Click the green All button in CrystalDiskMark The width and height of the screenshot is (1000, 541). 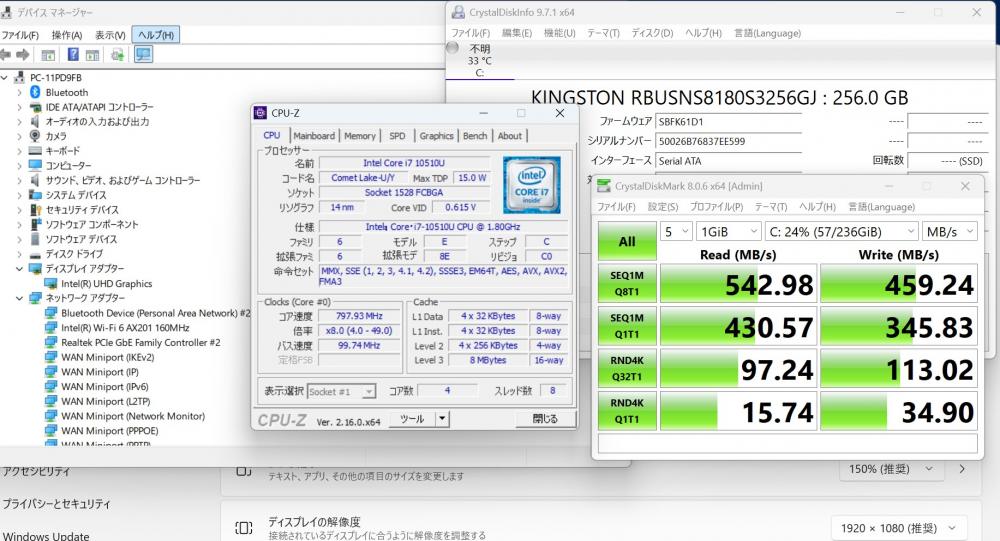(x=627, y=241)
